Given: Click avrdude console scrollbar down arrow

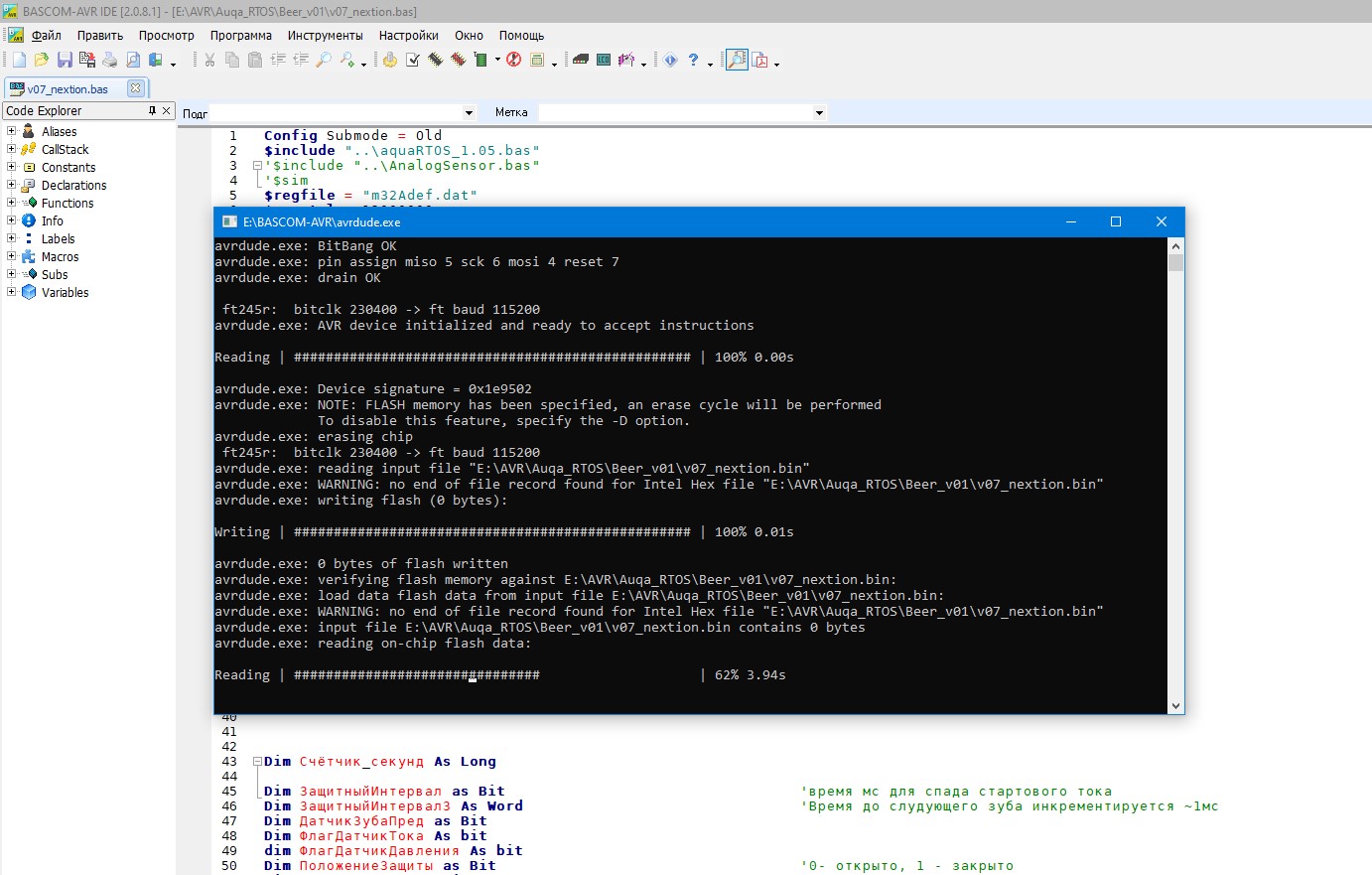Looking at the screenshot, I should point(1175,706).
